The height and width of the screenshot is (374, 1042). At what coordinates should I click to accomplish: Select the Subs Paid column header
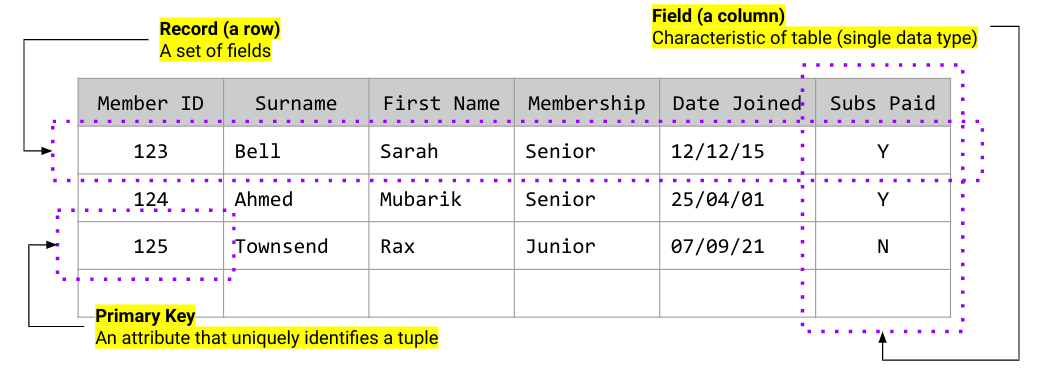coord(883,103)
